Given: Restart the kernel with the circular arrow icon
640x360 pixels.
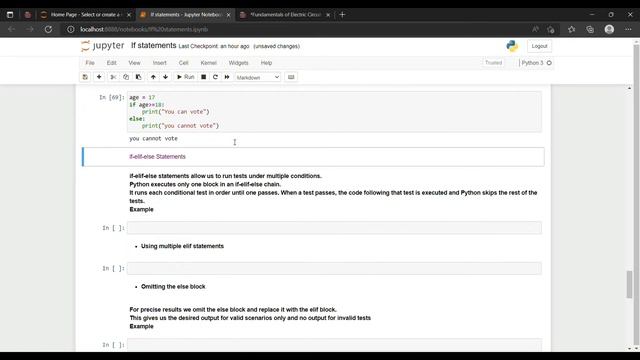Looking at the screenshot, I should click(215, 77).
